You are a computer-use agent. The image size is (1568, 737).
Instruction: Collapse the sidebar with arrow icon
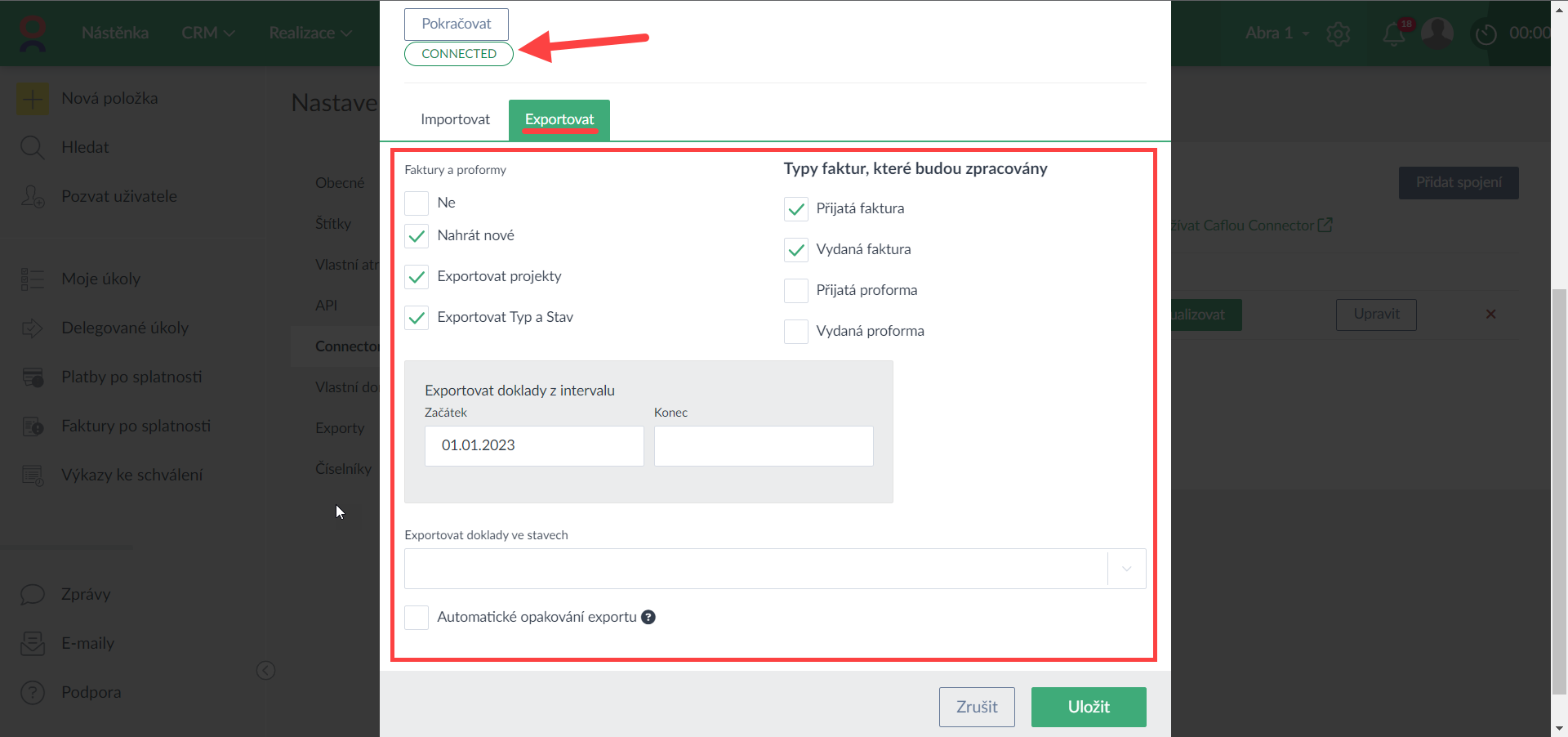coord(265,671)
